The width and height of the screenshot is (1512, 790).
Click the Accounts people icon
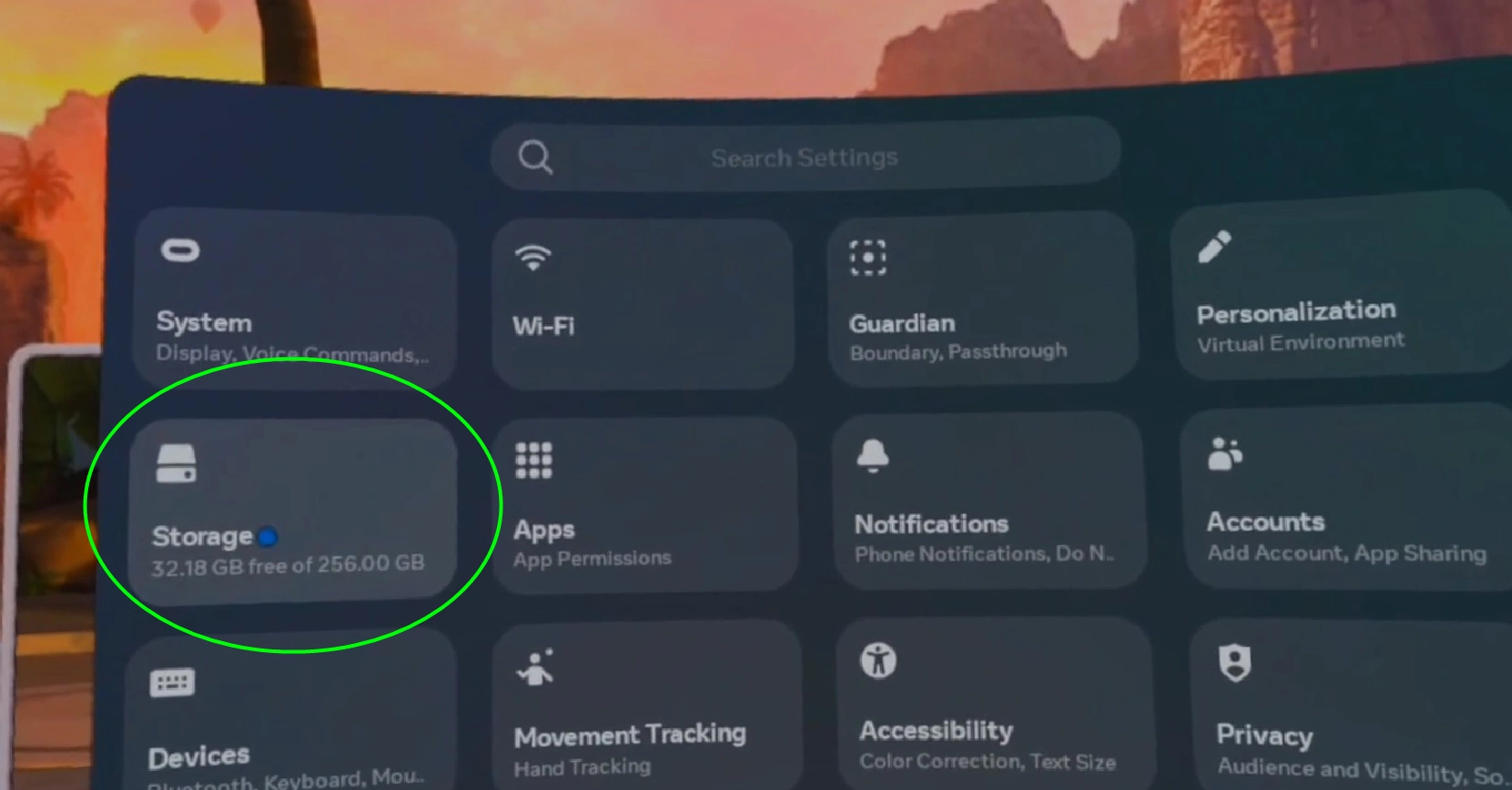tap(1225, 453)
